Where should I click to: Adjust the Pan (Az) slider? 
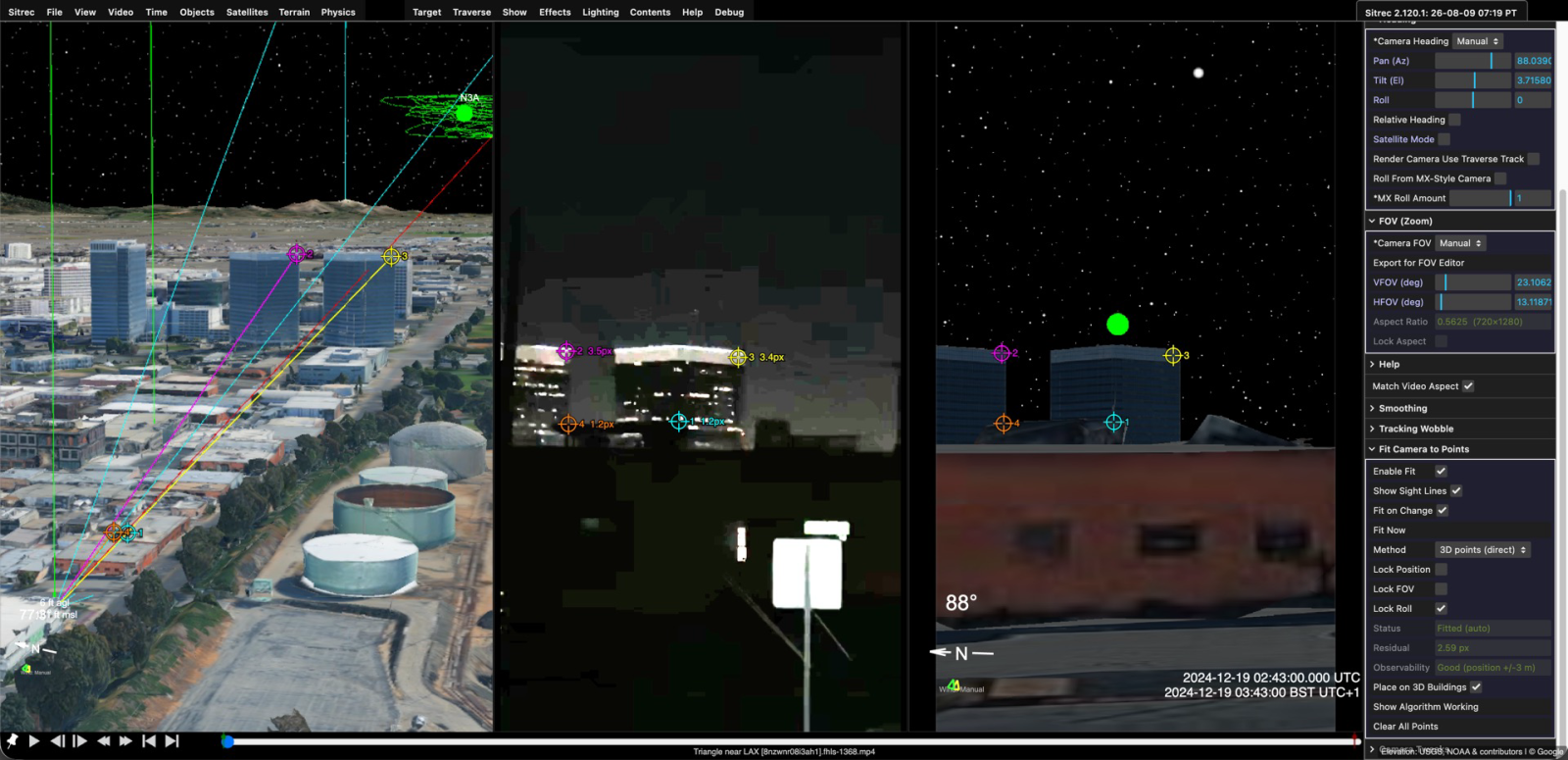(1473, 61)
